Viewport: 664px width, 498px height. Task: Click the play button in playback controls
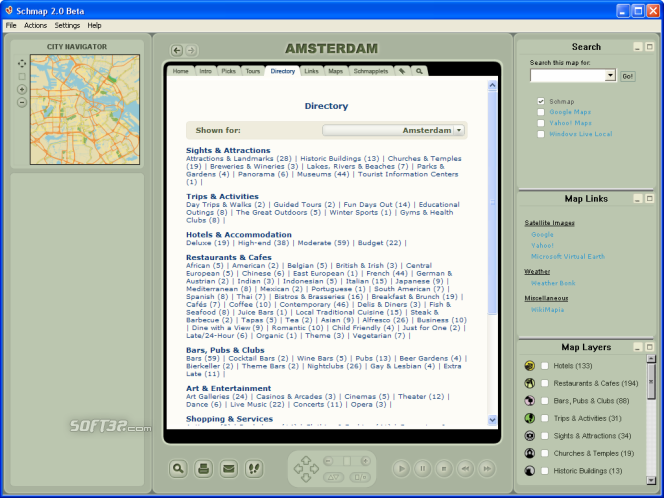[401, 469]
